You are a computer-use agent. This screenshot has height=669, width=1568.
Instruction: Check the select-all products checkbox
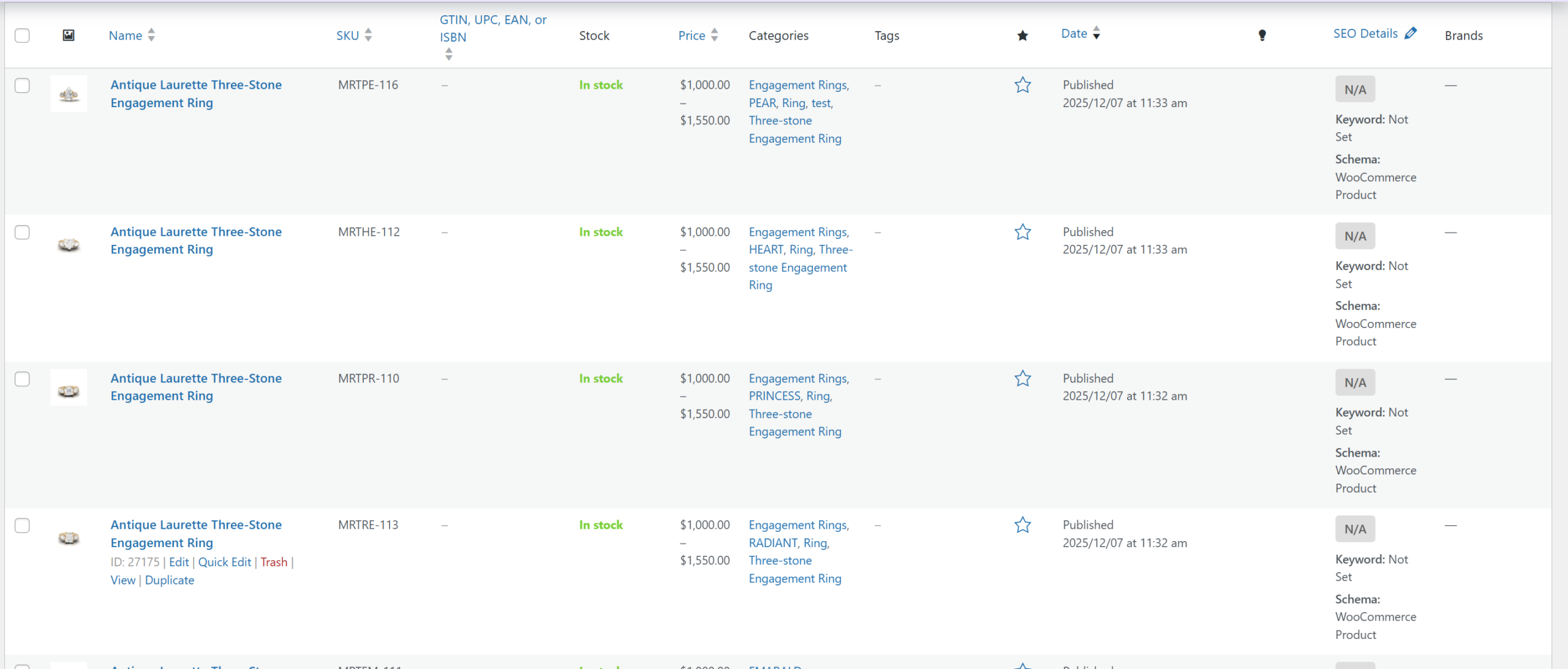22,36
